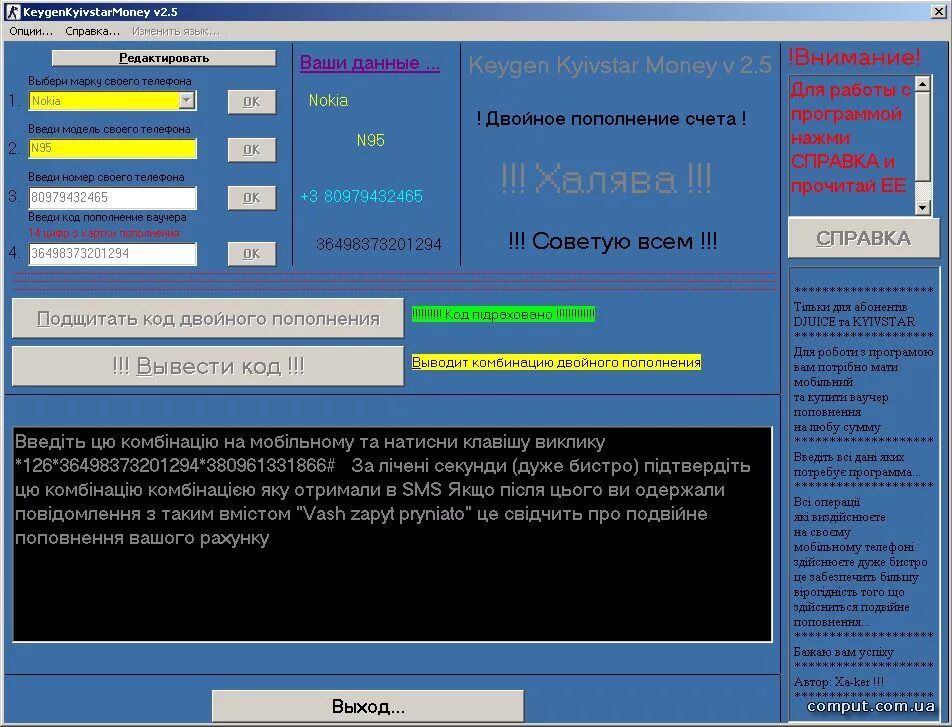Click the down scroll arrow in warning panel
952x727 pixels.
(x=921, y=207)
